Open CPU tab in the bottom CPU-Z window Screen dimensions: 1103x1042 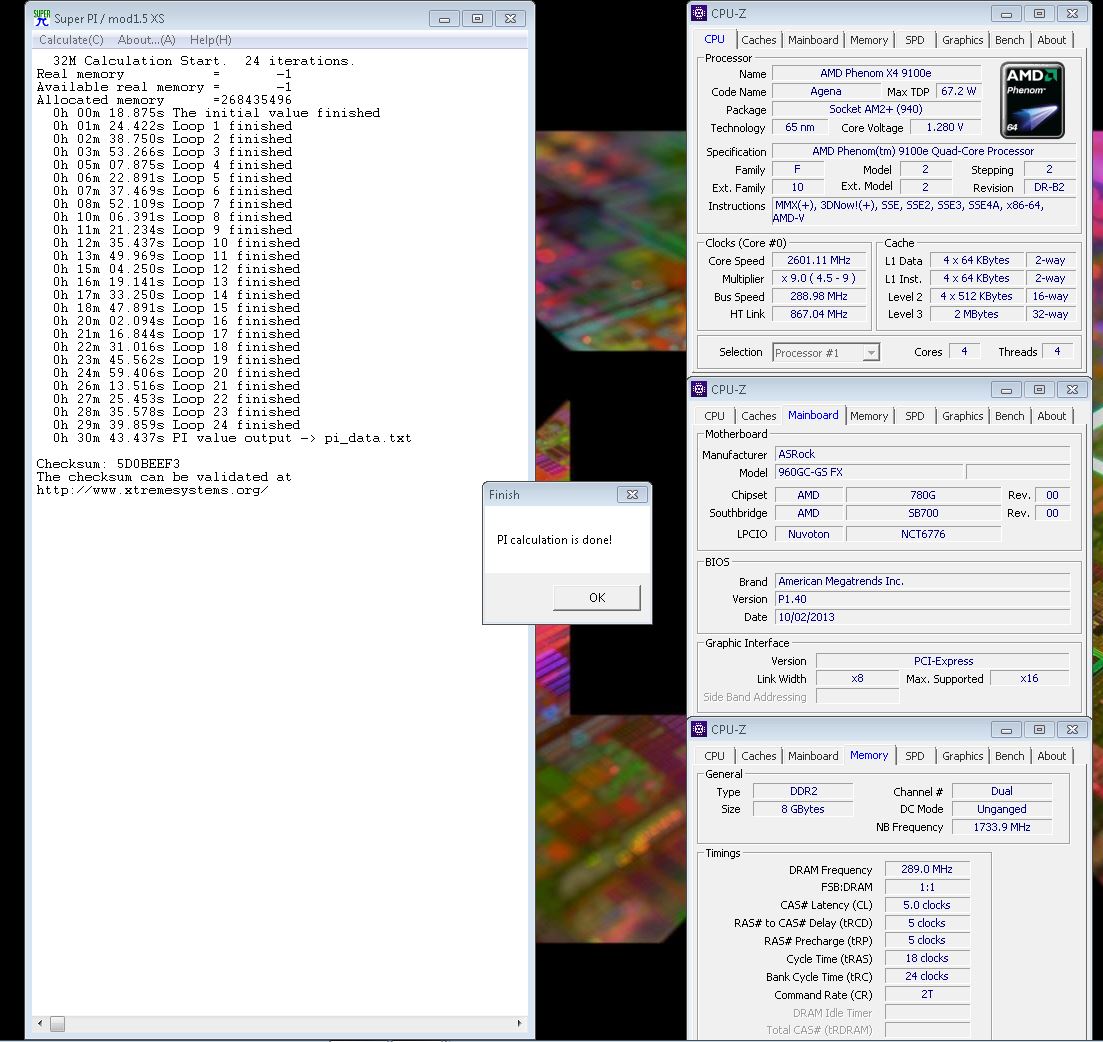[714, 756]
